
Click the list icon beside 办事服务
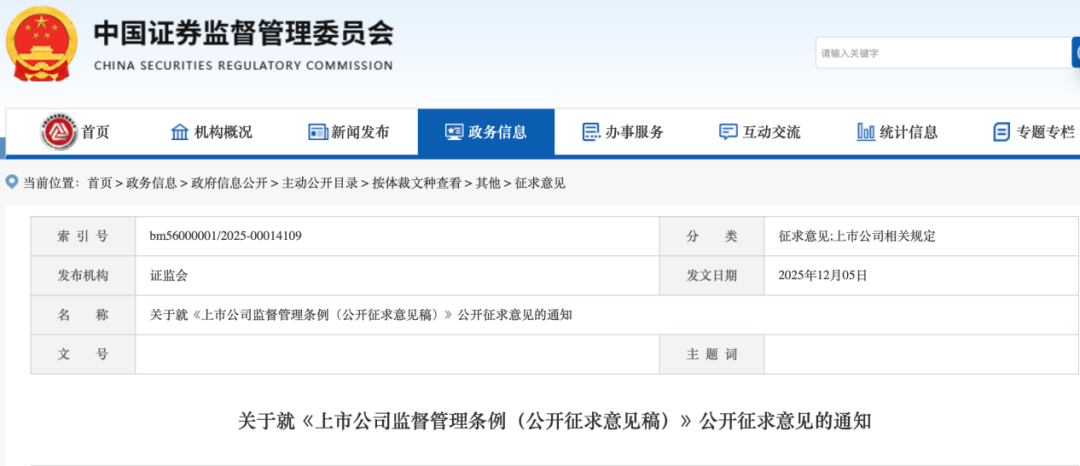tap(591, 132)
